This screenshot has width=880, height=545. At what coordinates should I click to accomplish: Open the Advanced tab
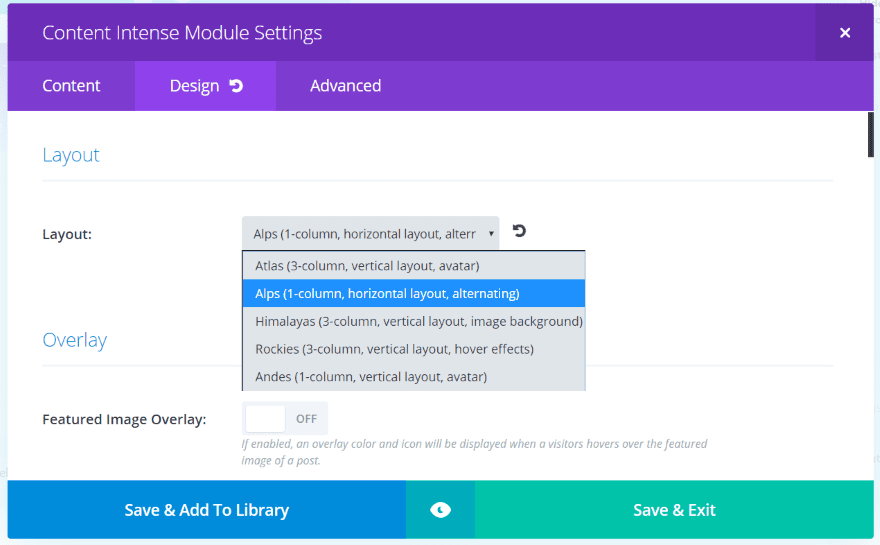coord(345,86)
